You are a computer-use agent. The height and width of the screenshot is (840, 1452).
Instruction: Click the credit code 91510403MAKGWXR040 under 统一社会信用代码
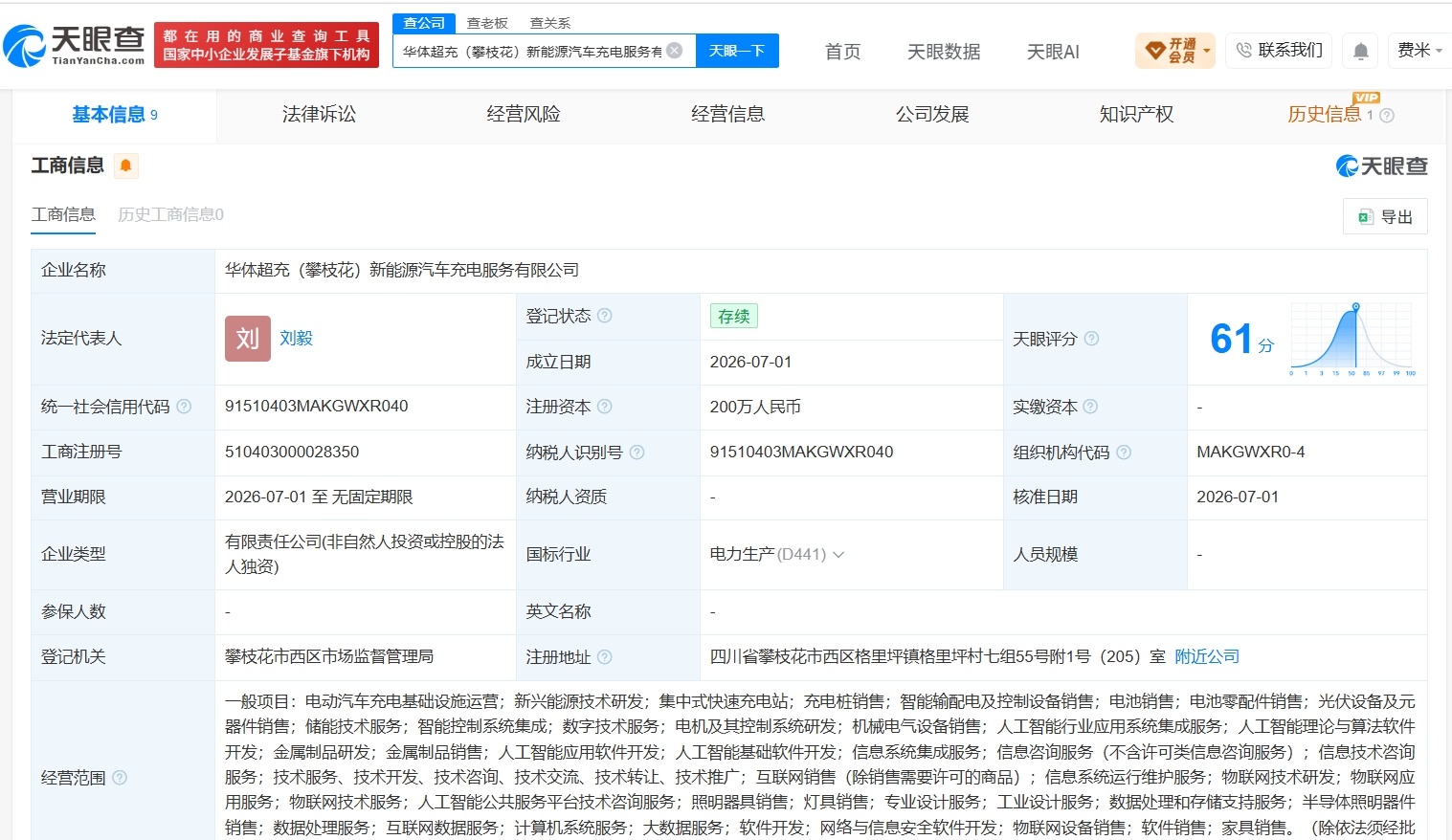tap(317, 407)
